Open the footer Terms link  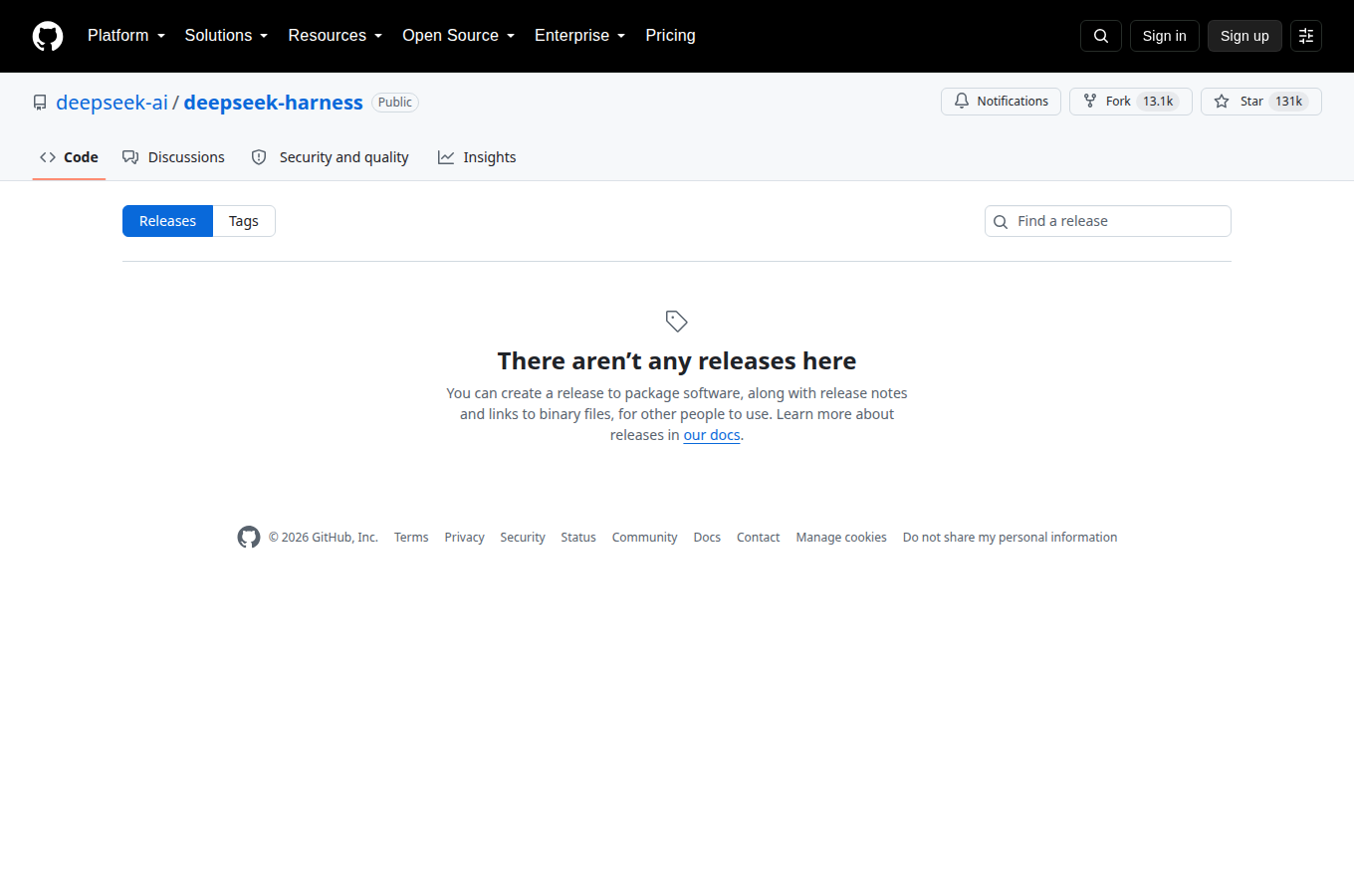411,538
